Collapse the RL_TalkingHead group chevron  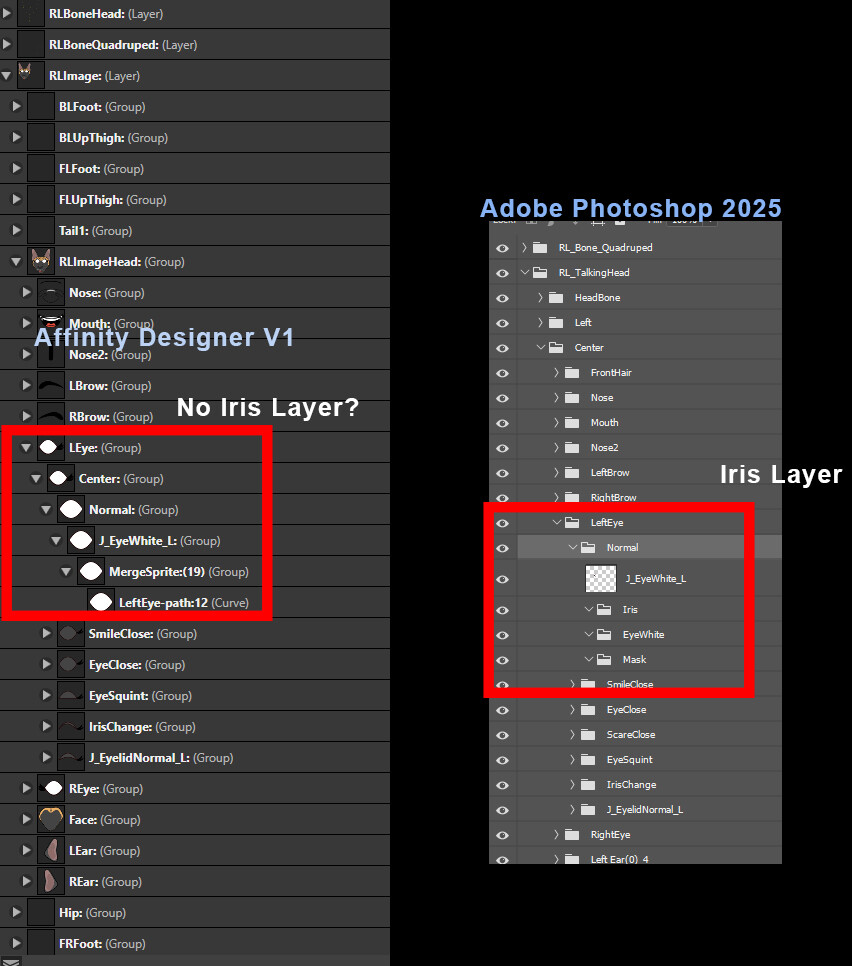pos(525,272)
